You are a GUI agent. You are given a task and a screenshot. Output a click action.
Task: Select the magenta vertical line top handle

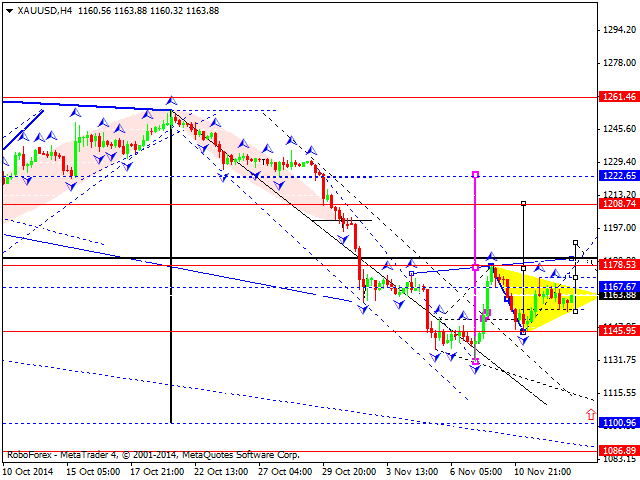click(x=475, y=174)
